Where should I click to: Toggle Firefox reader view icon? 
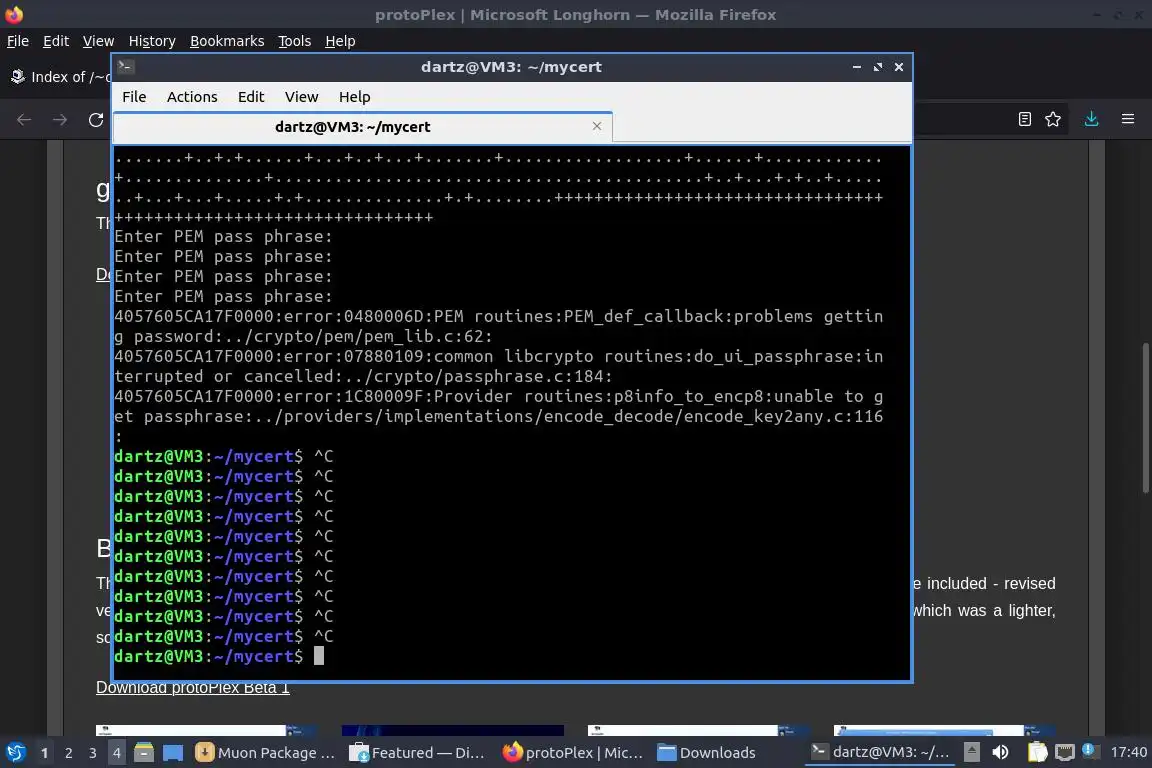(1025, 119)
